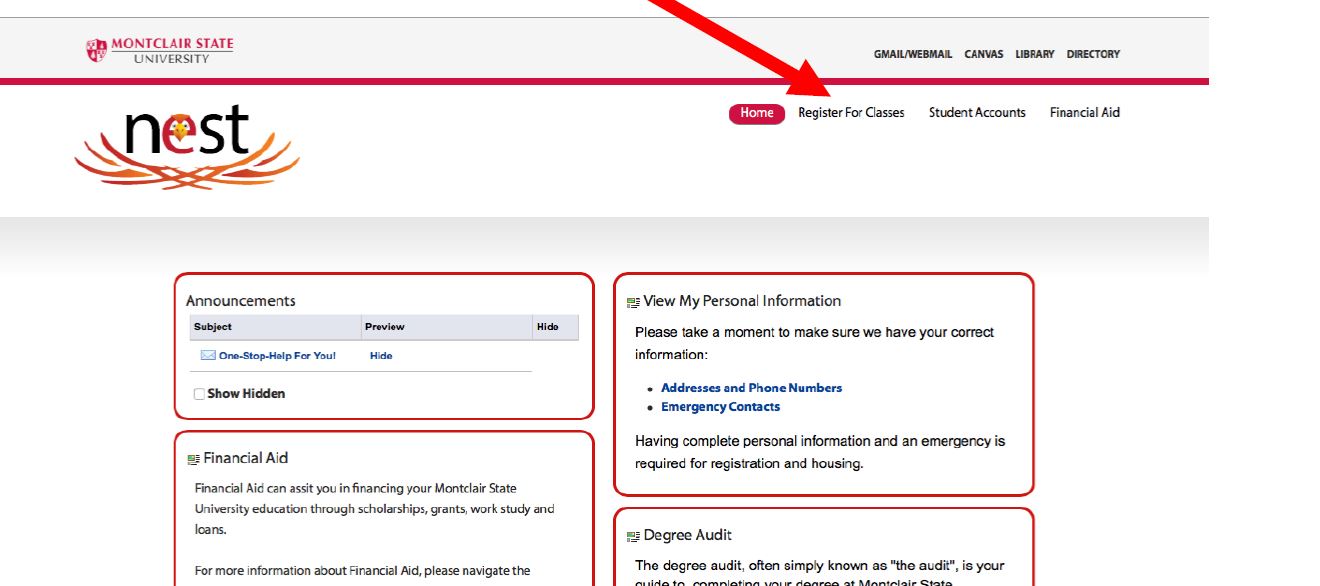Image resolution: width=1320 pixels, height=586 pixels.
Task: Open the Register For Classes tab
Action: tap(851, 113)
